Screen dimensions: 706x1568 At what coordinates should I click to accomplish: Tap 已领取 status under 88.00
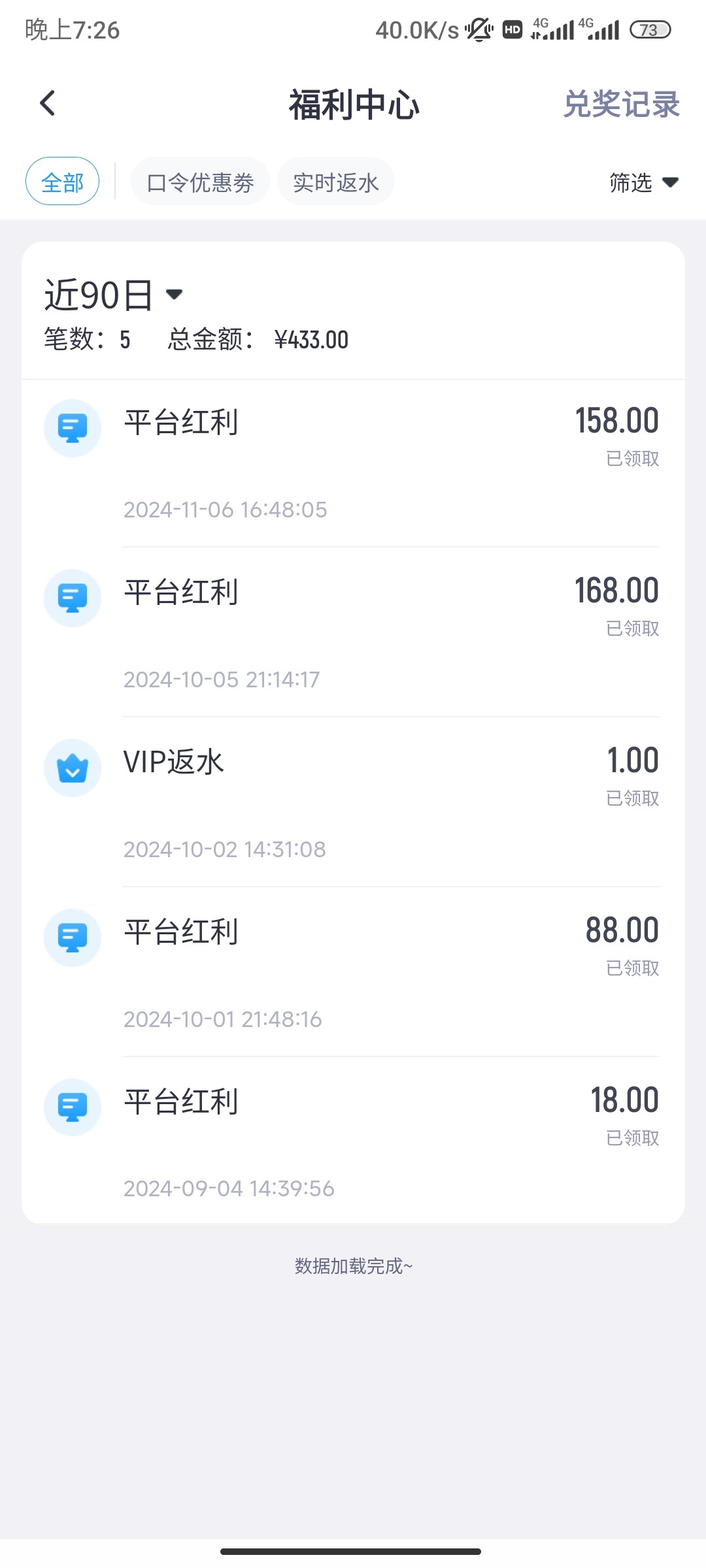click(x=632, y=968)
